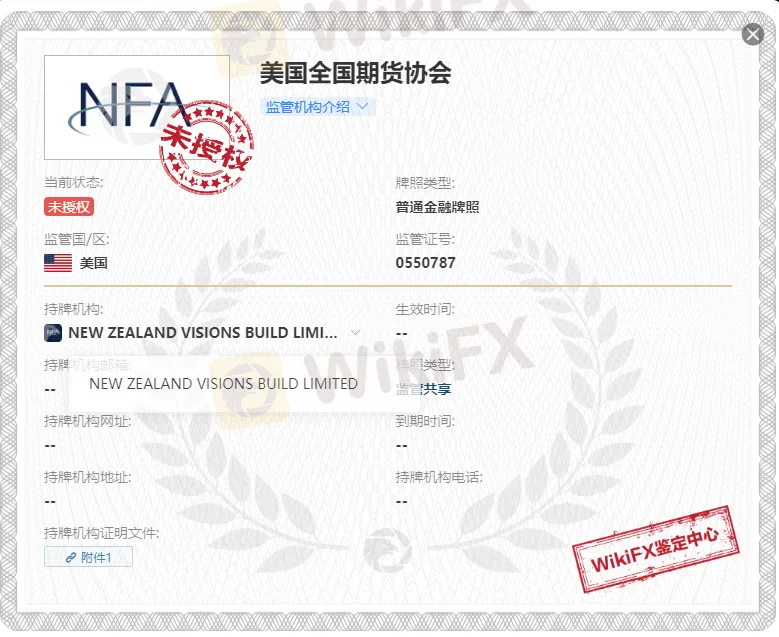Click the 持牌机构地址 label
The image size is (779, 637).
click(88, 478)
